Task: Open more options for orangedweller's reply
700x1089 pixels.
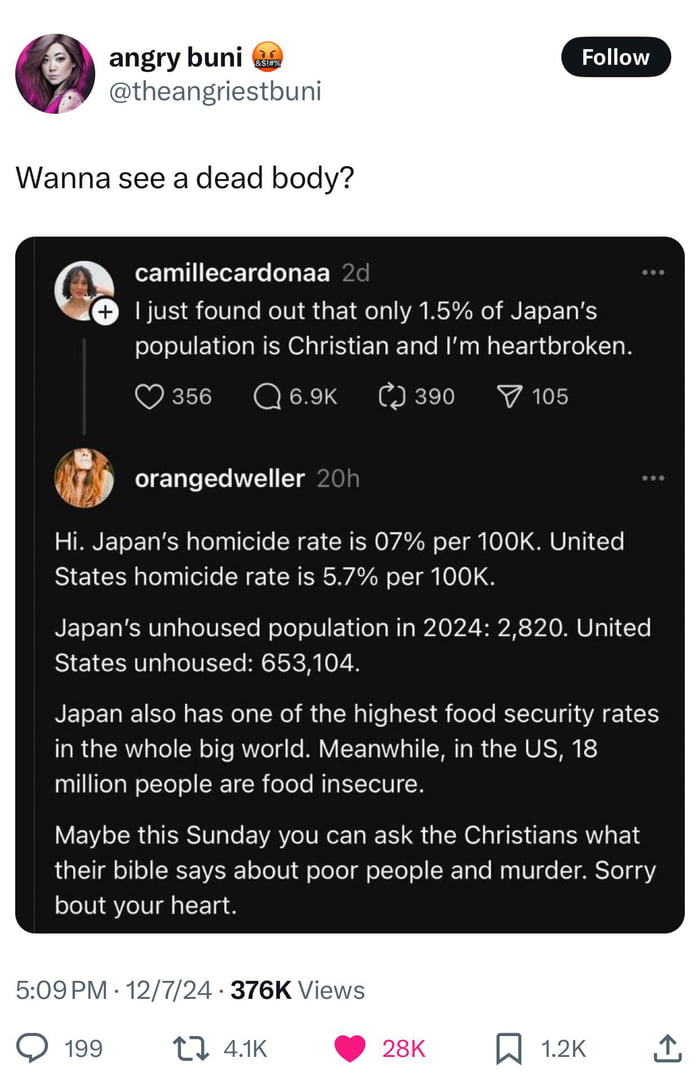Action: coord(653,478)
